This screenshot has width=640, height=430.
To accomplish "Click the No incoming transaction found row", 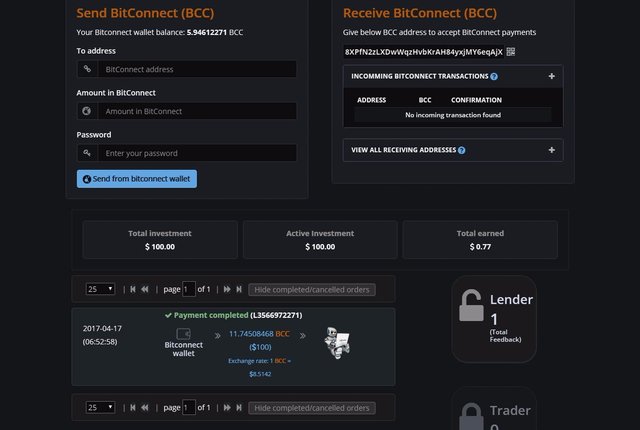I will coord(453,115).
